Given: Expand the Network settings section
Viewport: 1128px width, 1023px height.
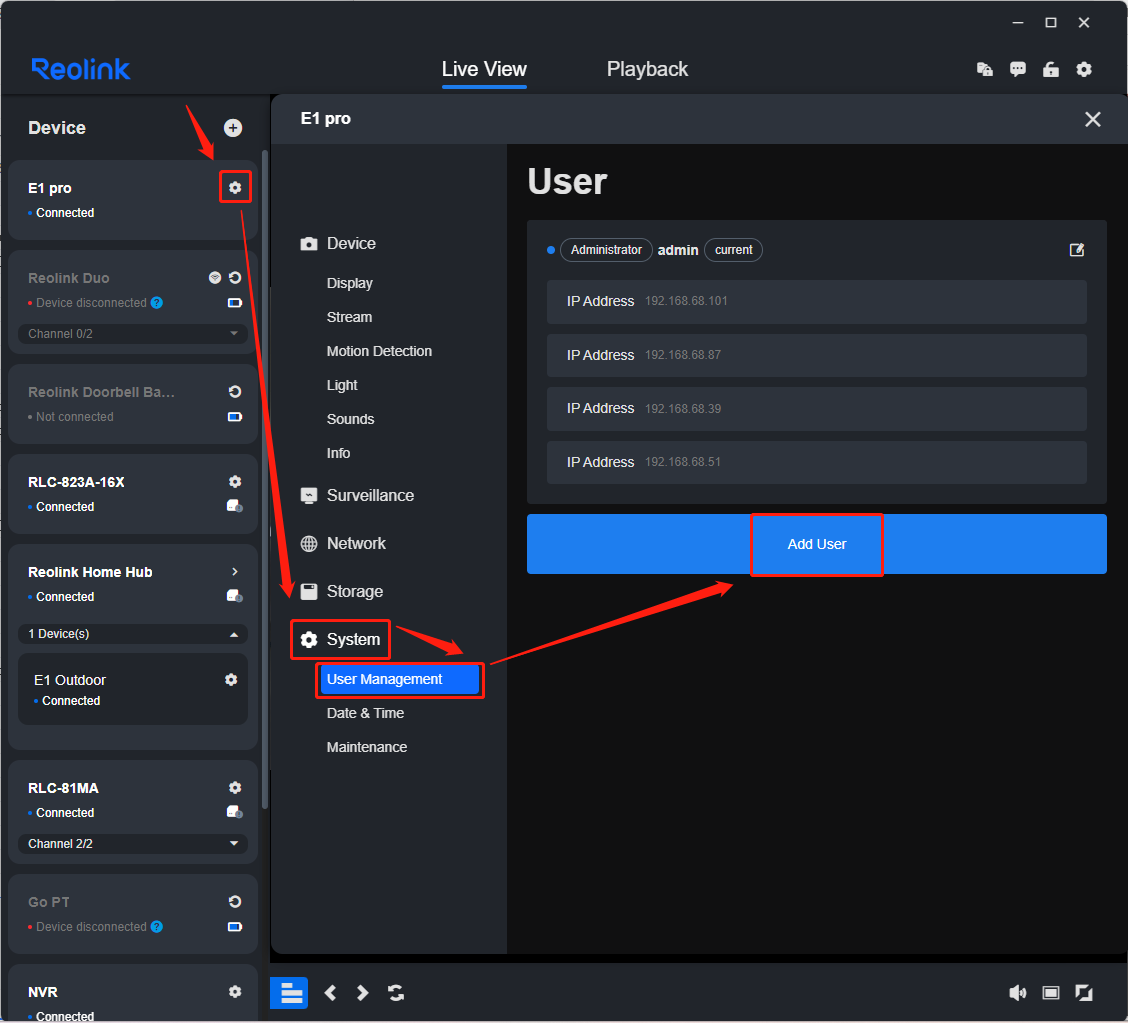Looking at the screenshot, I should 343,544.
